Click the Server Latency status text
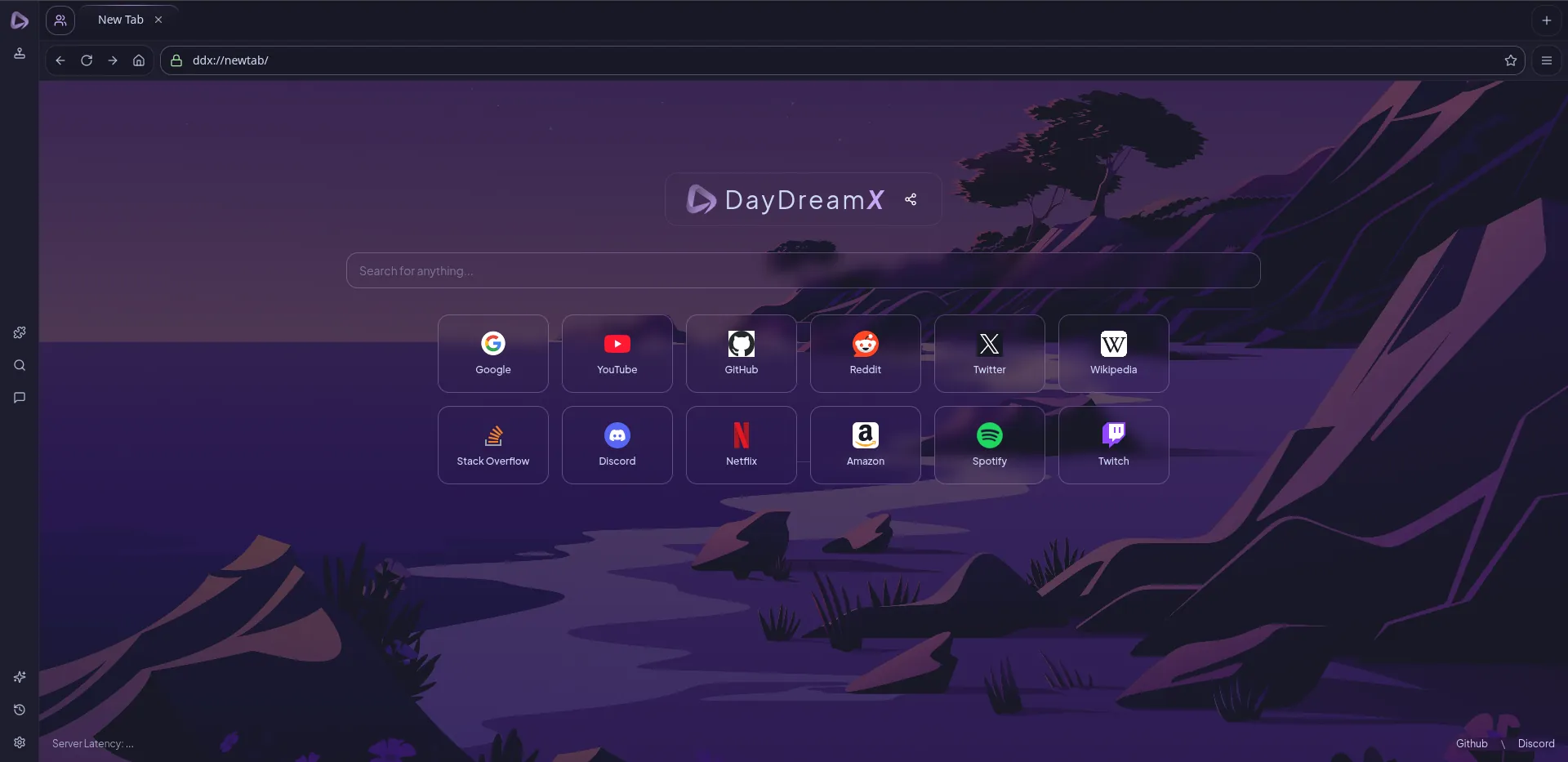The image size is (1568, 762). [x=93, y=743]
